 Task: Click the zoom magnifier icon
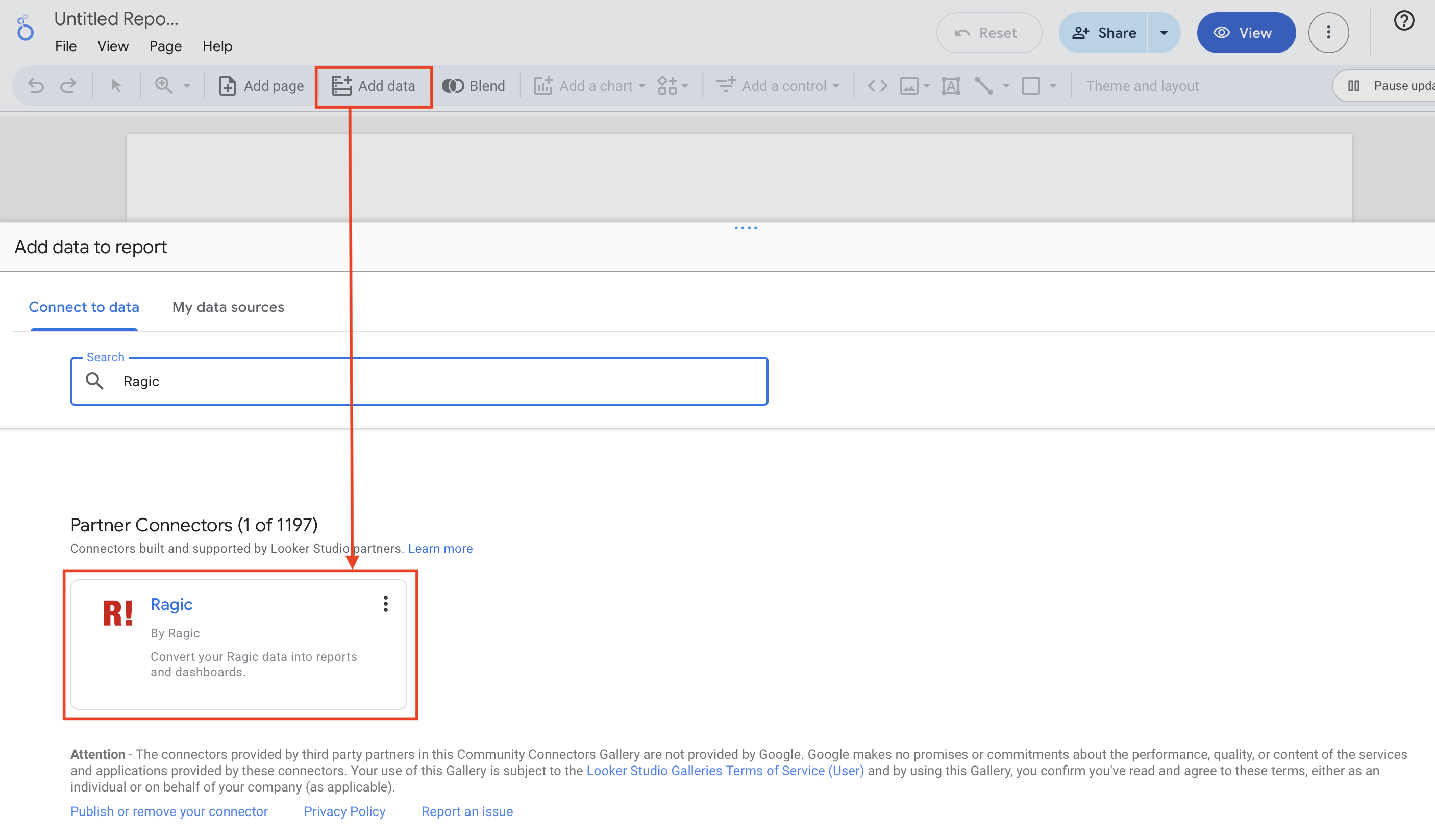point(164,85)
